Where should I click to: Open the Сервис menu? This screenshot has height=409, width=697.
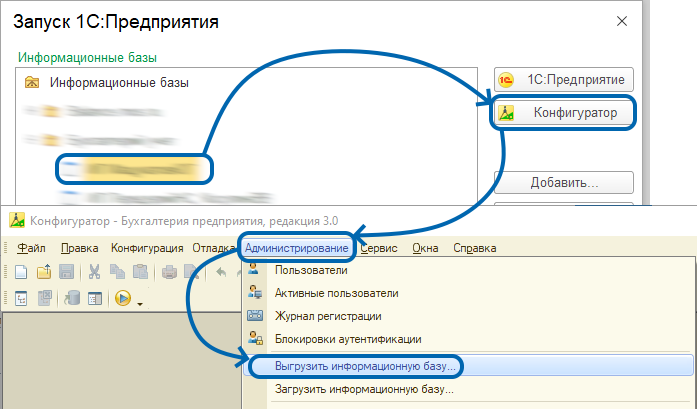pyautogui.click(x=379, y=248)
